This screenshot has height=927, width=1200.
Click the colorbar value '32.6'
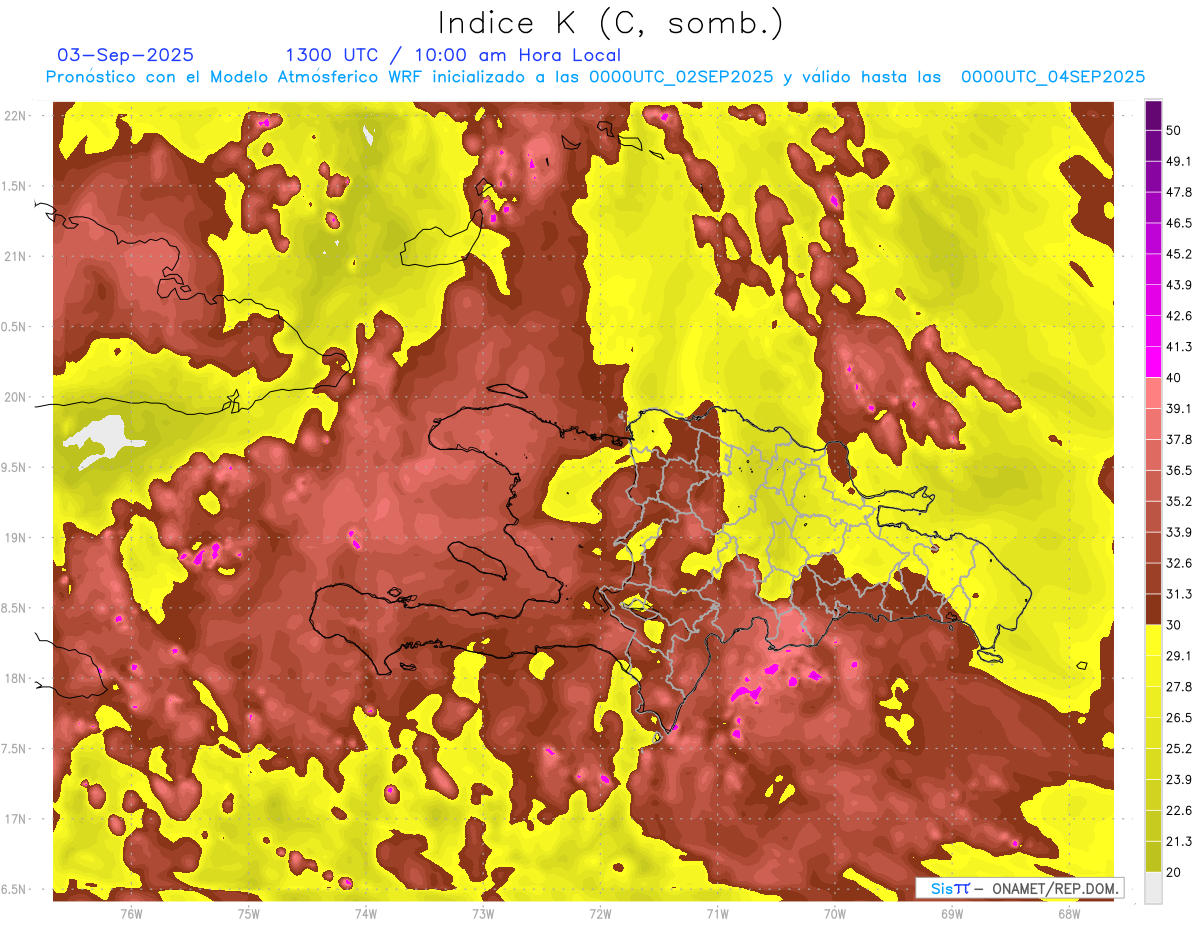click(x=1178, y=563)
